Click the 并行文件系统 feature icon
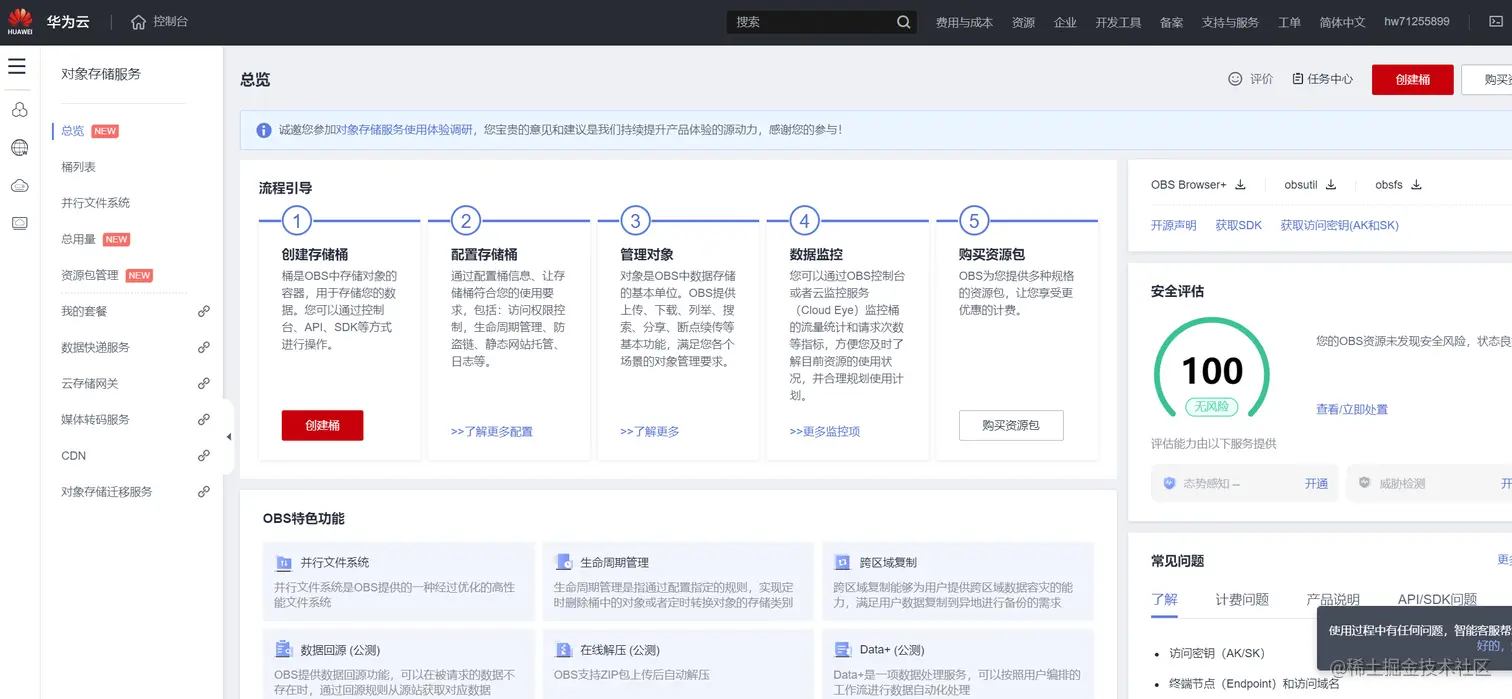Image resolution: width=1512 pixels, height=699 pixels. point(284,563)
